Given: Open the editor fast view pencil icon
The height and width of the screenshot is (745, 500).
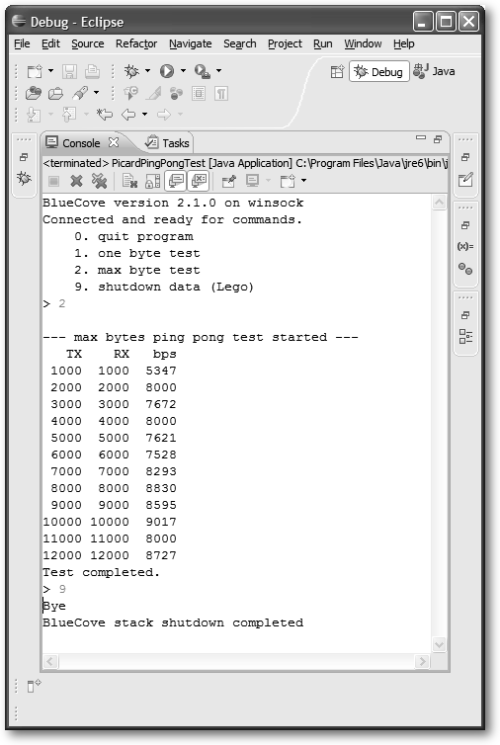Looking at the screenshot, I should coord(465,180).
